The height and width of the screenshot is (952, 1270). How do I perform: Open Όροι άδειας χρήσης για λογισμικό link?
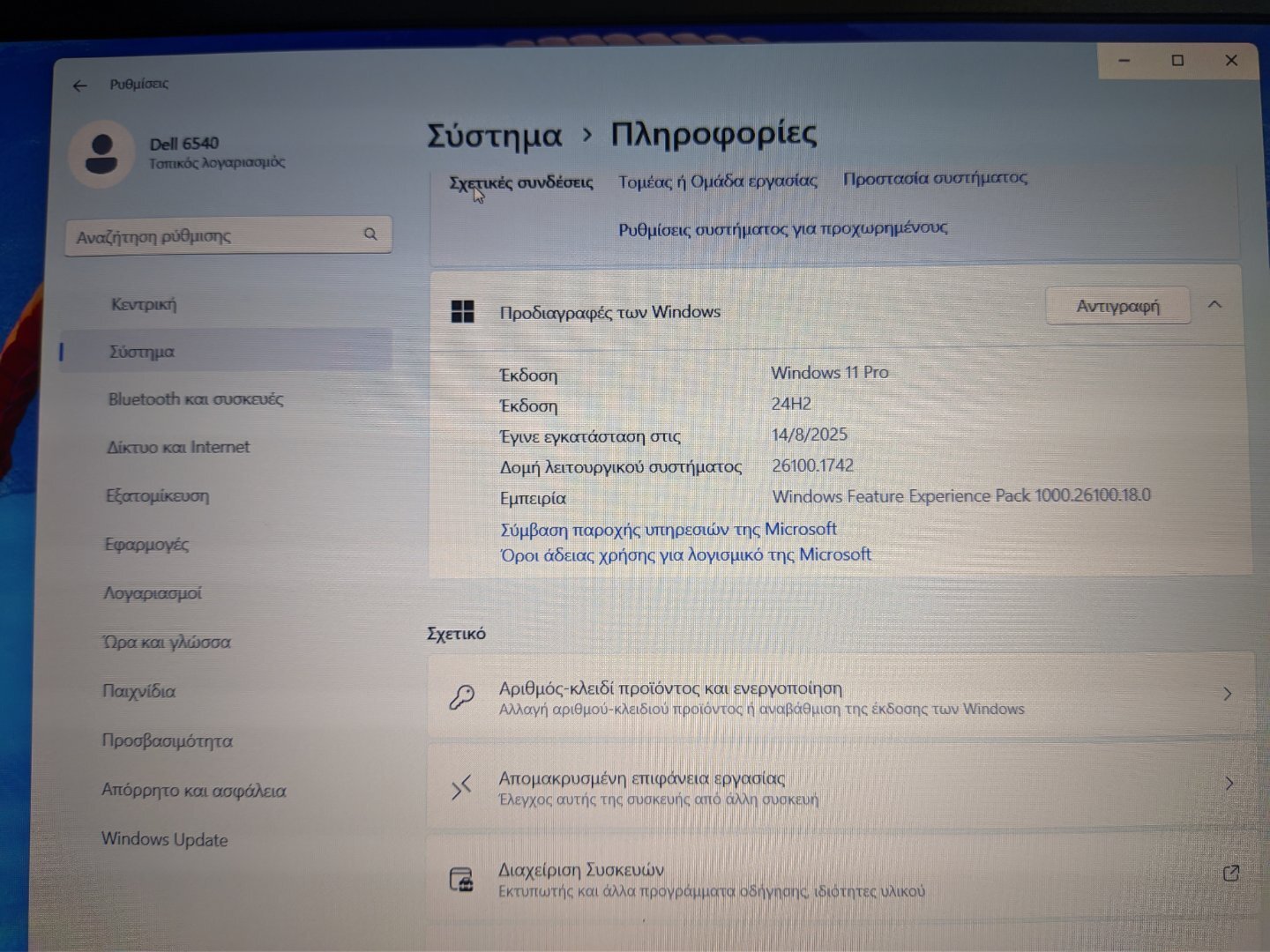click(x=685, y=554)
